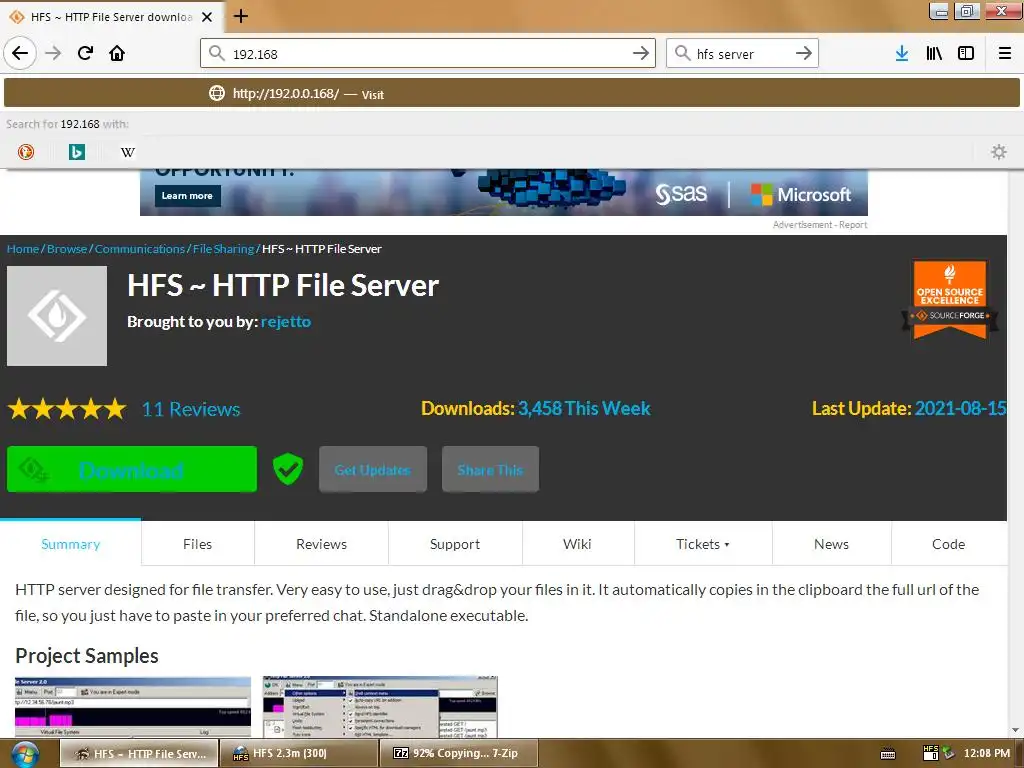The width and height of the screenshot is (1024, 768).
Task: Open the Browse breadcrumb link
Action: (67, 249)
